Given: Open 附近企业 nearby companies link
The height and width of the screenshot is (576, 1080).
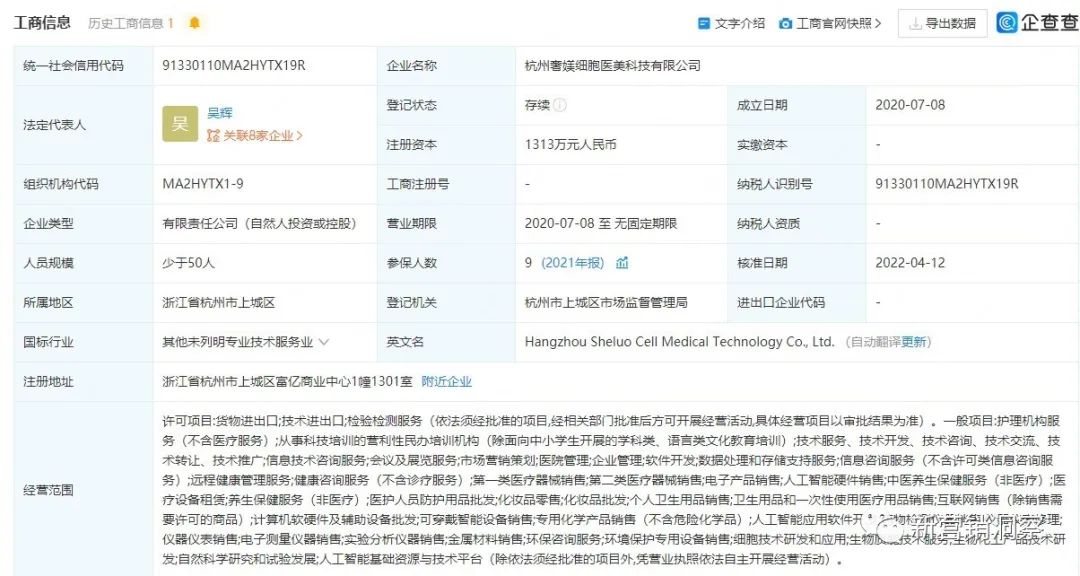Looking at the screenshot, I should 446,381.
